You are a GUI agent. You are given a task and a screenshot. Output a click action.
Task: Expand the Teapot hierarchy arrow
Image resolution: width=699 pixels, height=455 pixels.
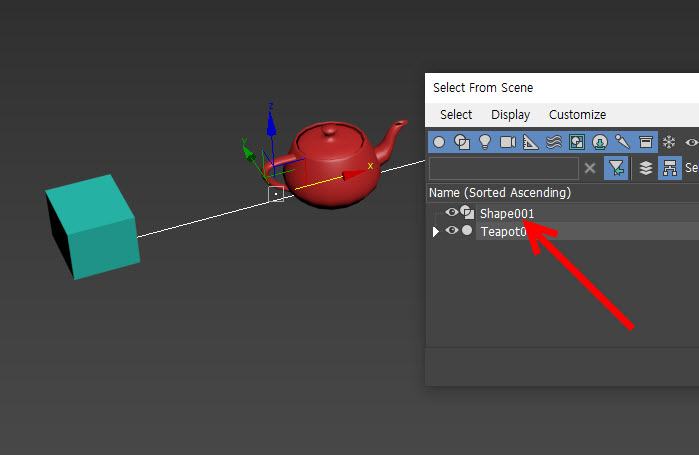(x=436, y=231)
